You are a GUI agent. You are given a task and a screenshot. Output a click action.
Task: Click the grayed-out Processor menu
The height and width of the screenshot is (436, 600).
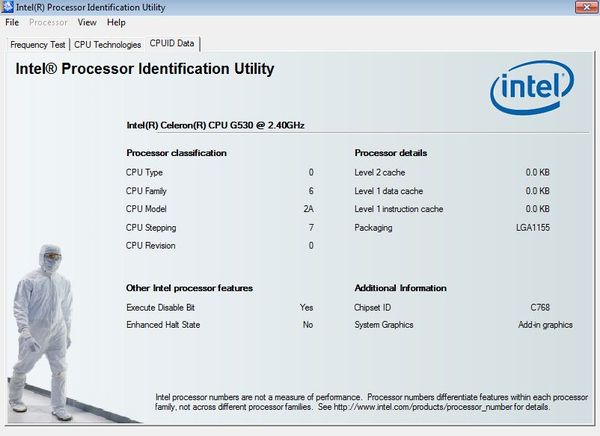tap(49, 22)
